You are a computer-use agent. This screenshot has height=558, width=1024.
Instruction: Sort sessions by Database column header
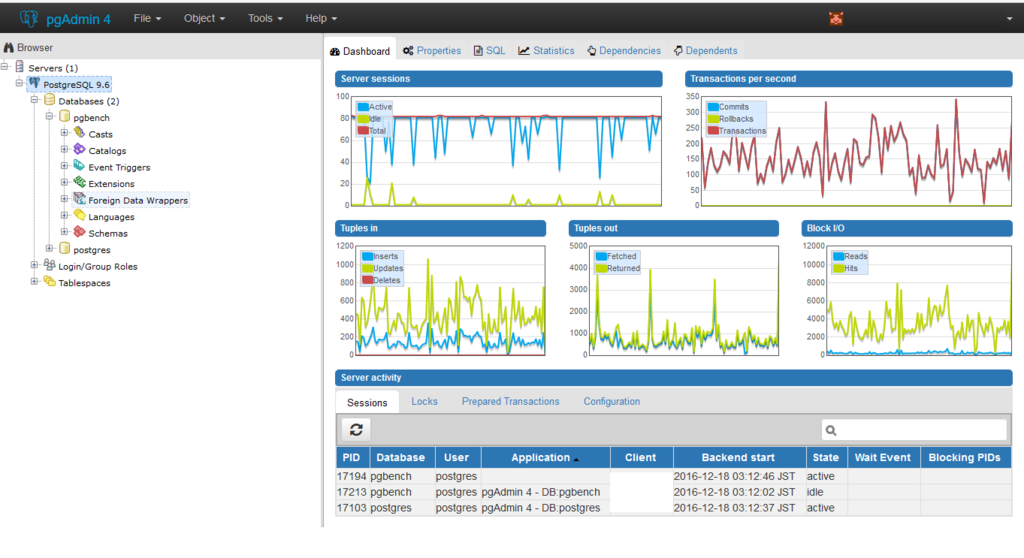(x=400, y=457)
